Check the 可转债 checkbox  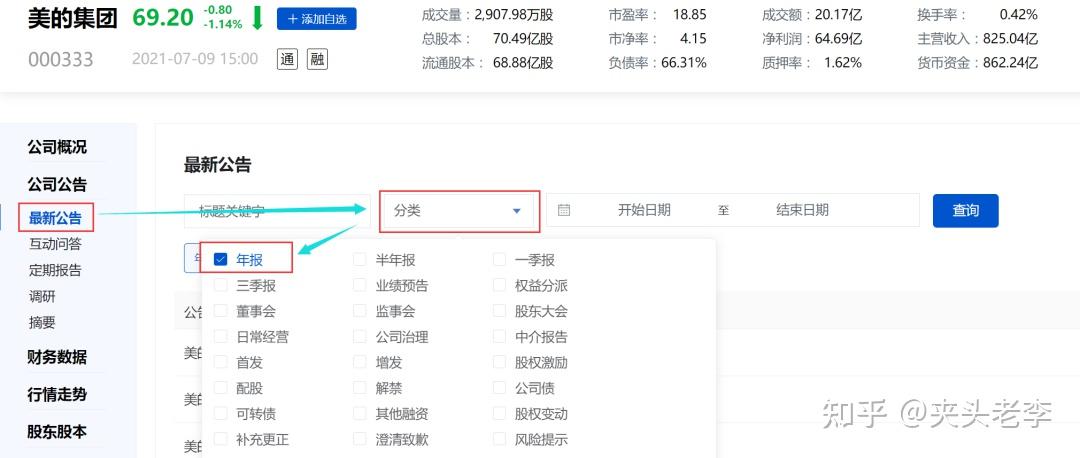[x=220, y=413]
